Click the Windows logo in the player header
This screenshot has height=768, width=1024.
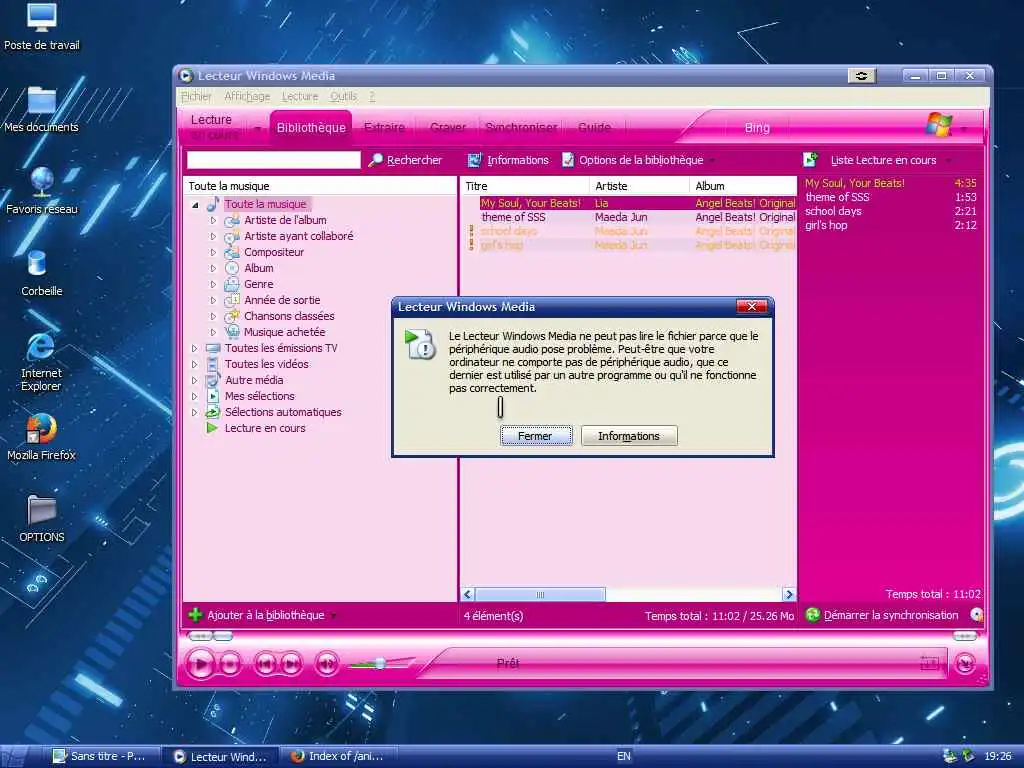tap(939, 124)
